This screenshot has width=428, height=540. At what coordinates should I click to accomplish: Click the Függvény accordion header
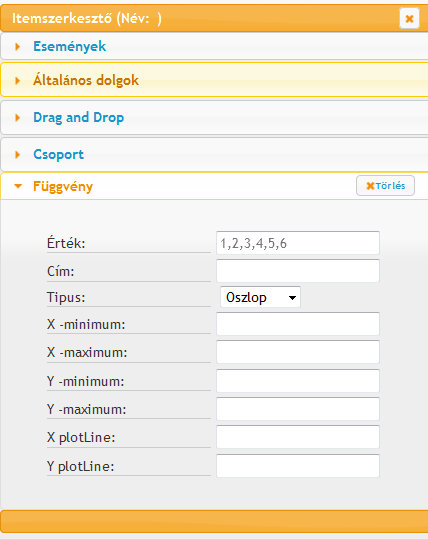click(x=214, y=186)
